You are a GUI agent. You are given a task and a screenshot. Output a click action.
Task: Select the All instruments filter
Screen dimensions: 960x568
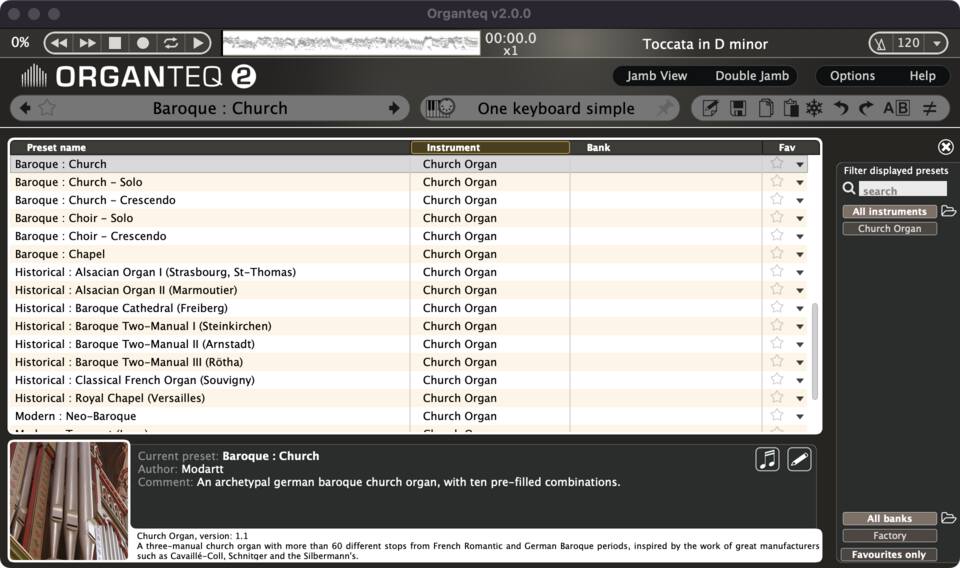(x=890, y=211)
